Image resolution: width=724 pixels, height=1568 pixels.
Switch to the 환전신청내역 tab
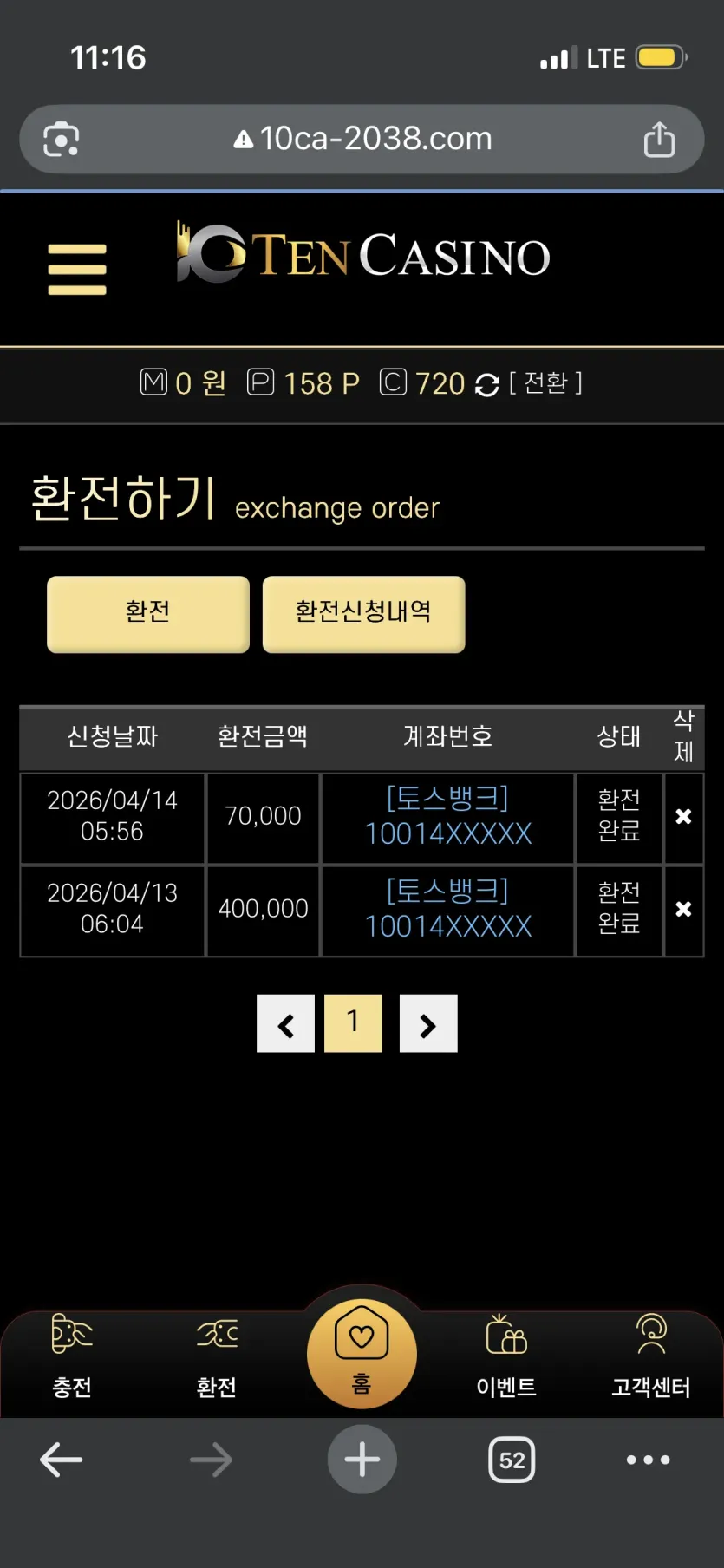tap(364, 614)
